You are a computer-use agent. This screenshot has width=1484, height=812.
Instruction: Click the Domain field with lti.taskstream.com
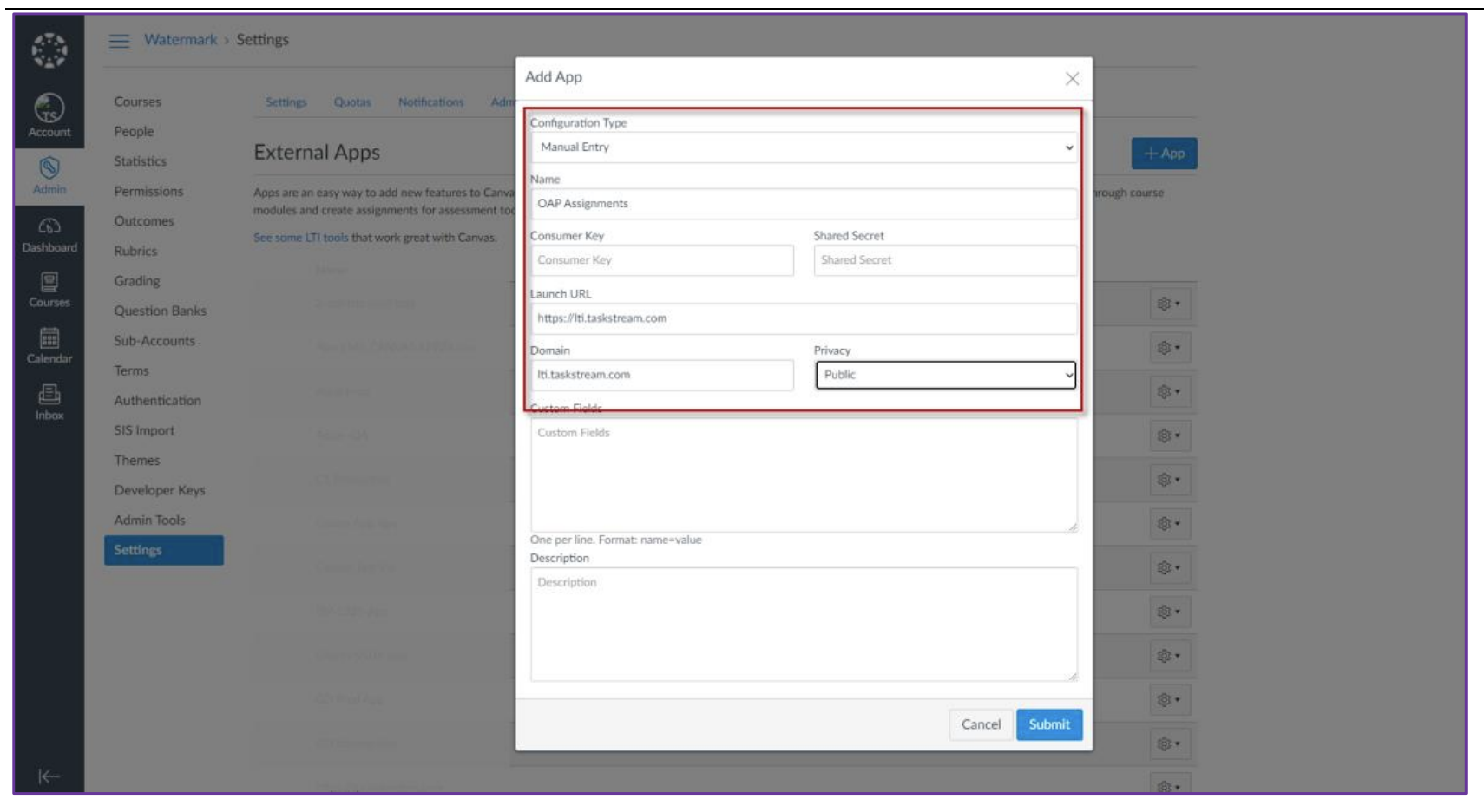click(662, 375)
